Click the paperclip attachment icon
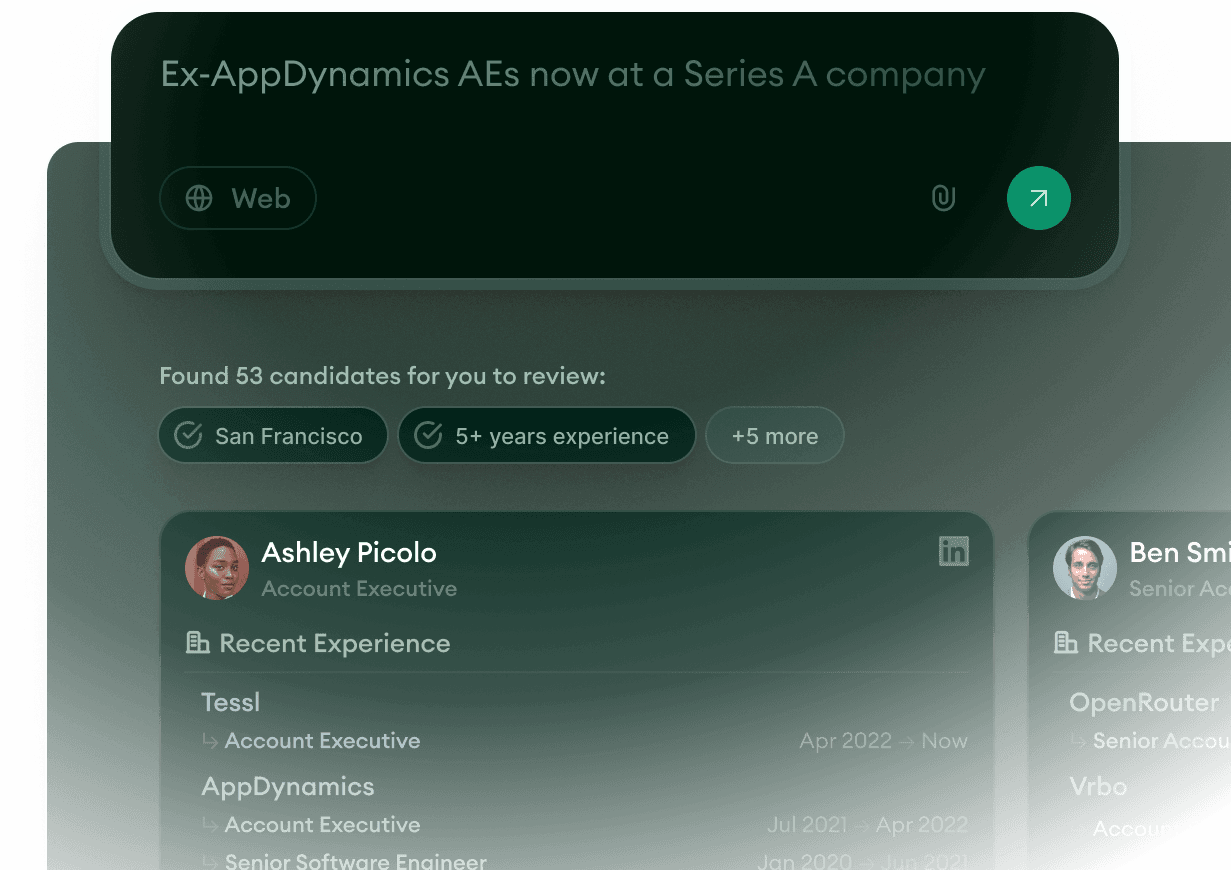1231x870 pixels. point(943,198)
